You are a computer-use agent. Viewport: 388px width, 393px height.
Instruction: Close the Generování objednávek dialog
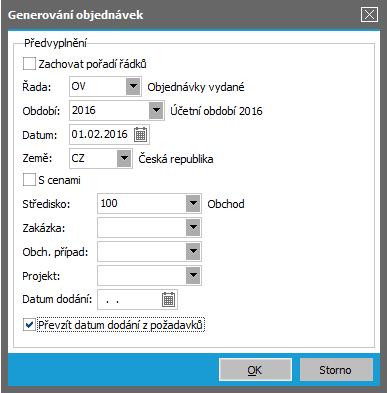[369, 15]
